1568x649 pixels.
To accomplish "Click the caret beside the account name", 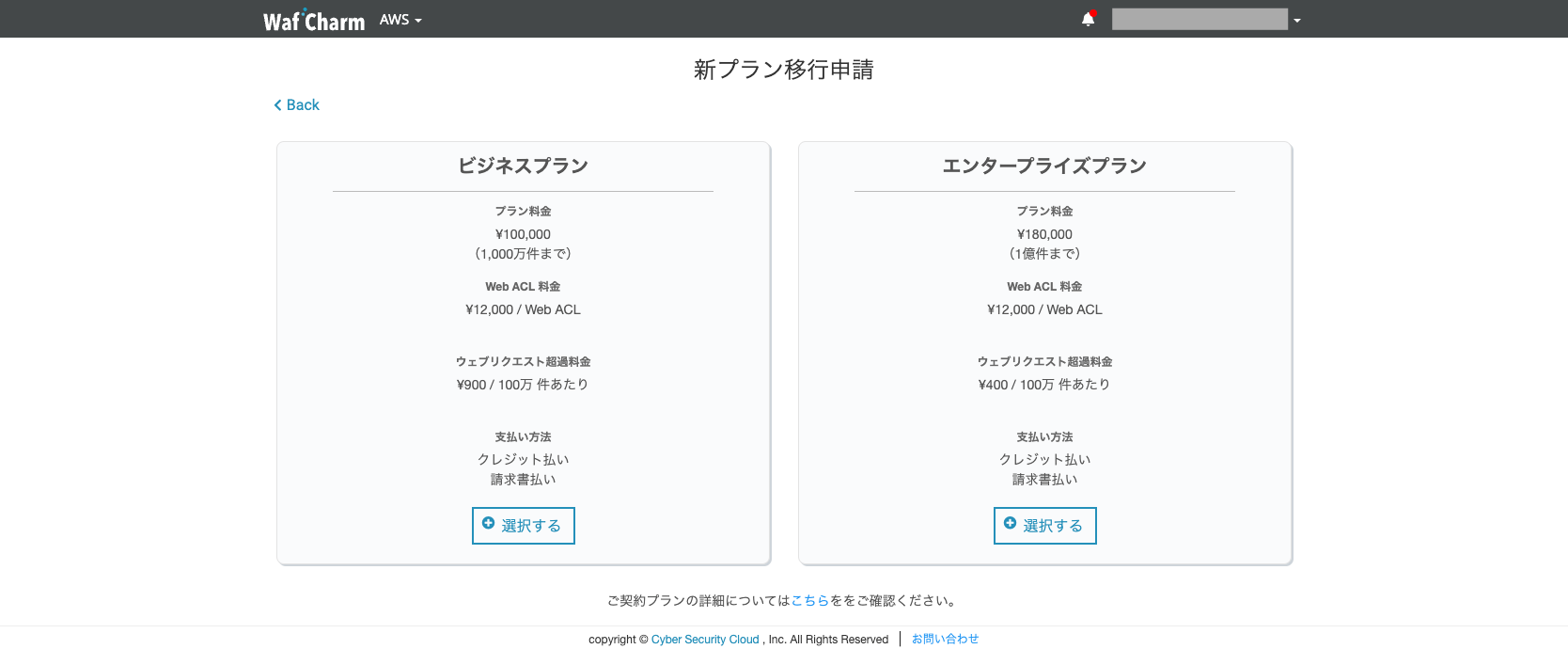I will click(1297, 21).
